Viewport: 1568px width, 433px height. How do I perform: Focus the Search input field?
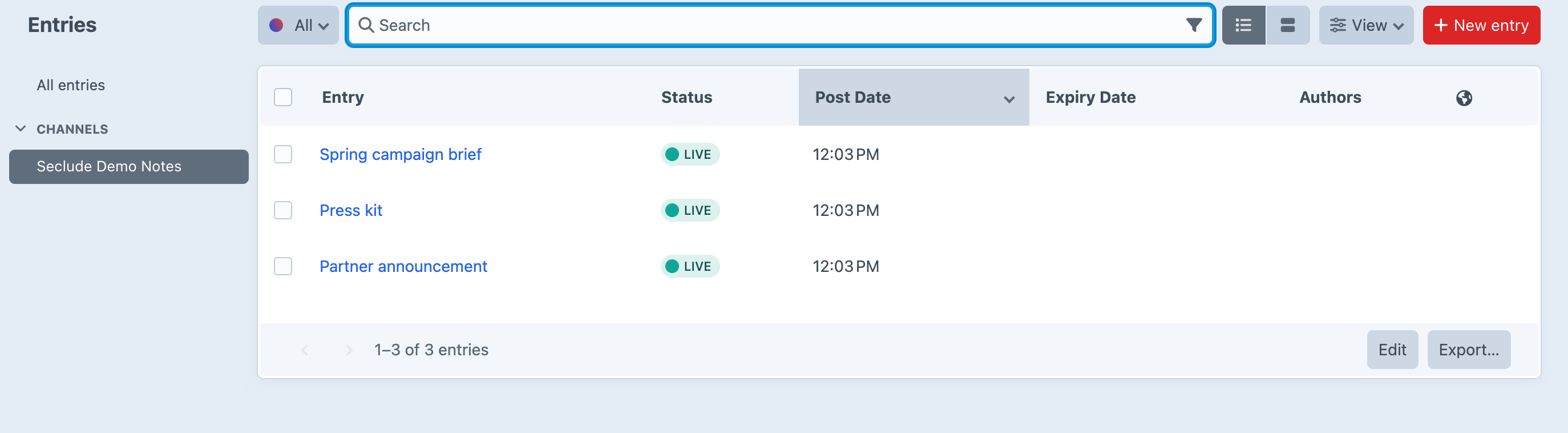(x=781, y=25)
